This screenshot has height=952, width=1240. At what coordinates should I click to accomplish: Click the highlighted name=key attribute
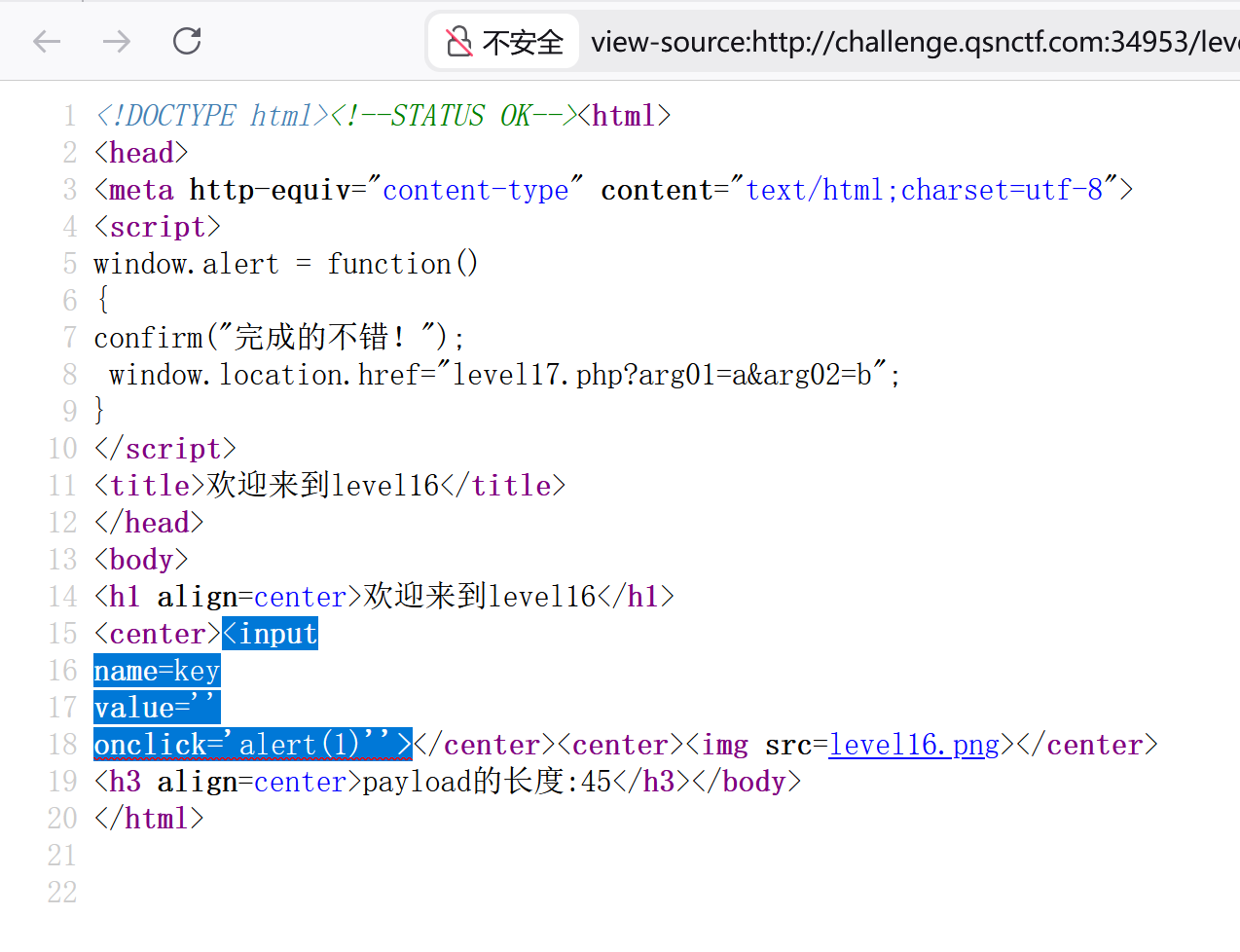[x=157, y=671]
